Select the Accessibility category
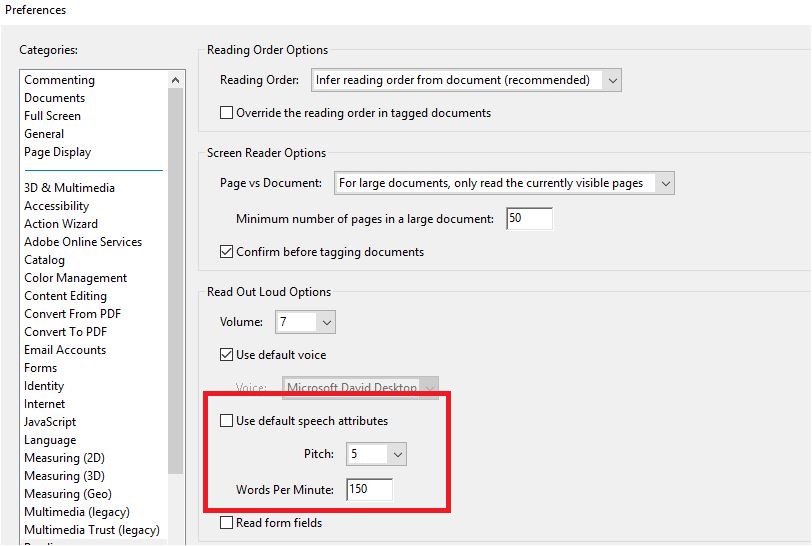Screen dimensions: 812x546 56,206
